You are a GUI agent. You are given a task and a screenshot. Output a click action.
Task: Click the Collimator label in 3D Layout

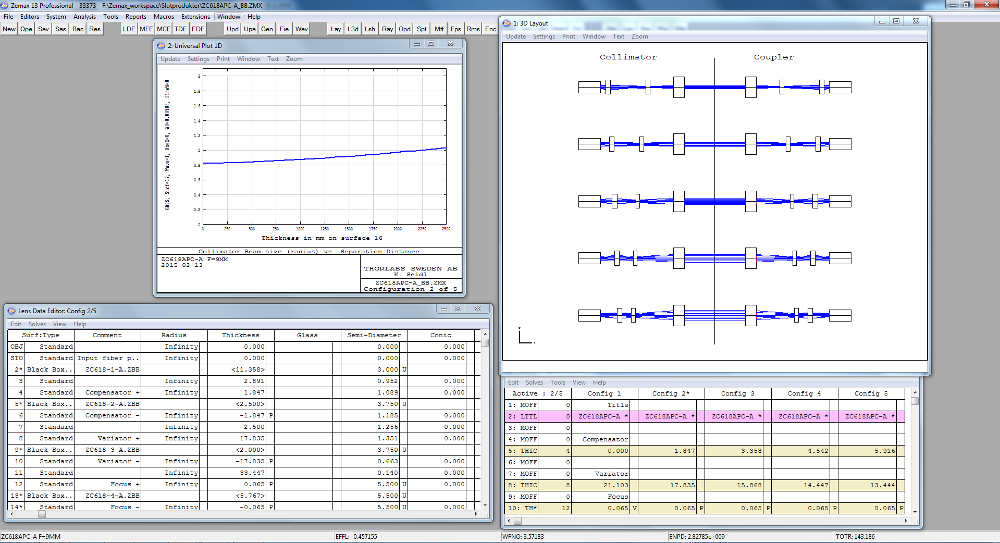[628, 57]
